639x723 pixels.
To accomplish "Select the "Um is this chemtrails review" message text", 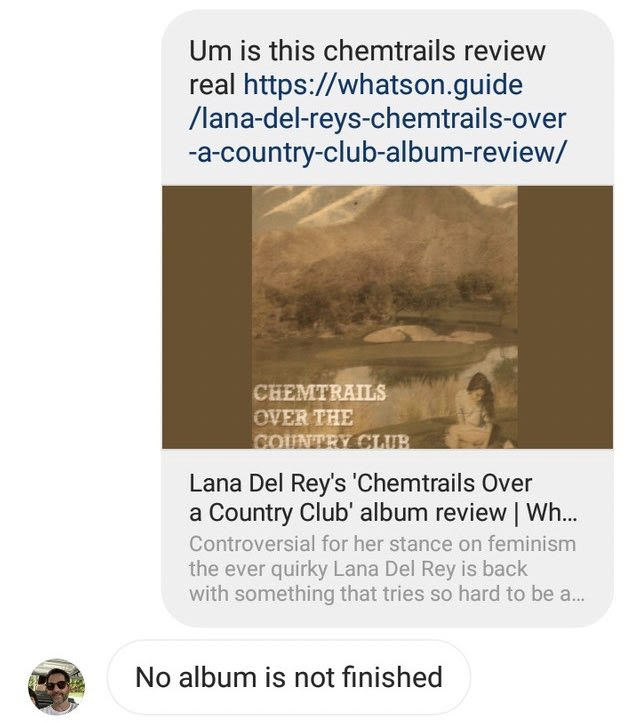I will click(367, 50).
